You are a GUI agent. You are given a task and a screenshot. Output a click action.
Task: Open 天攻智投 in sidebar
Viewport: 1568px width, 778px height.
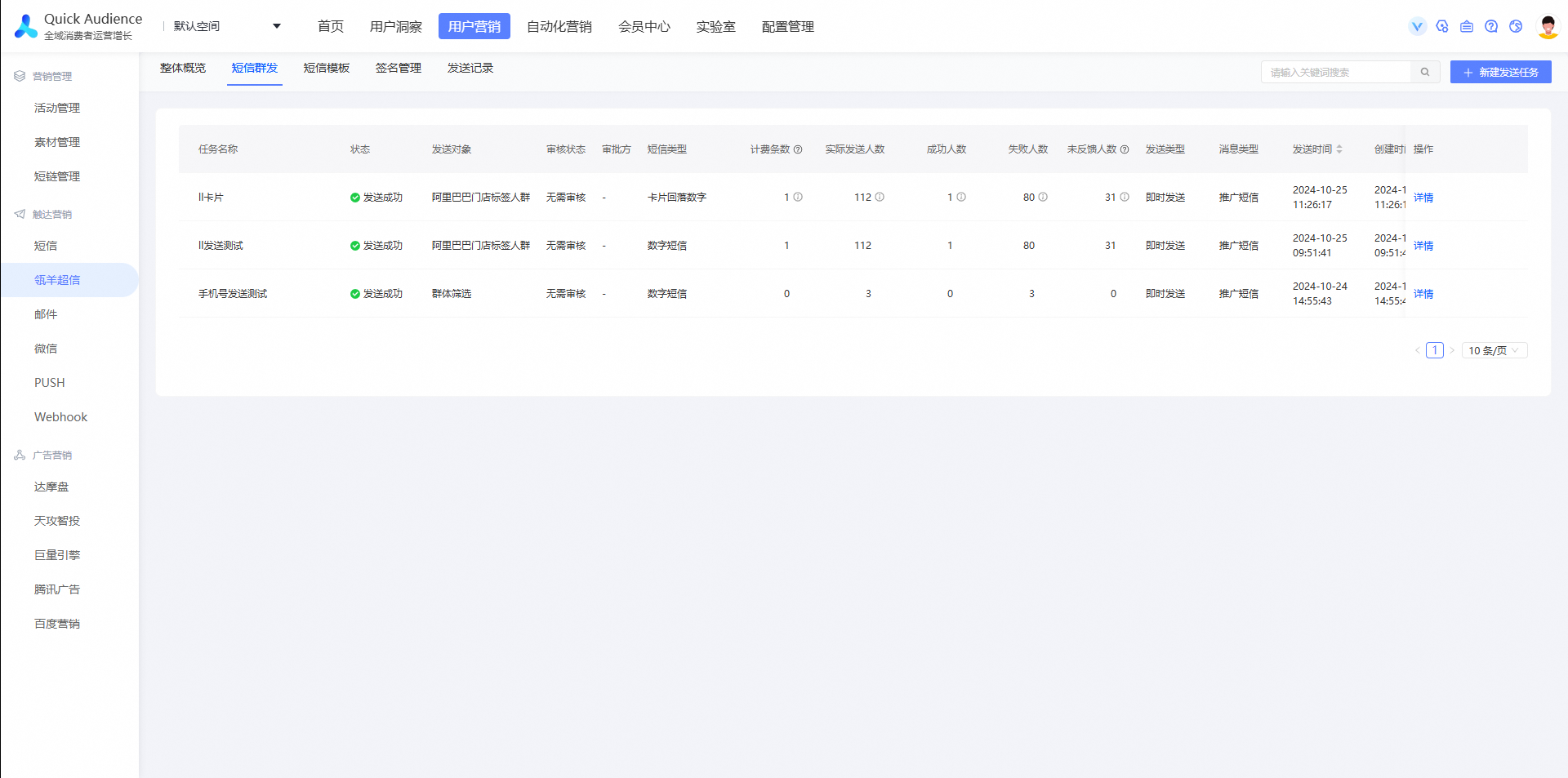(x=57, y=521)
